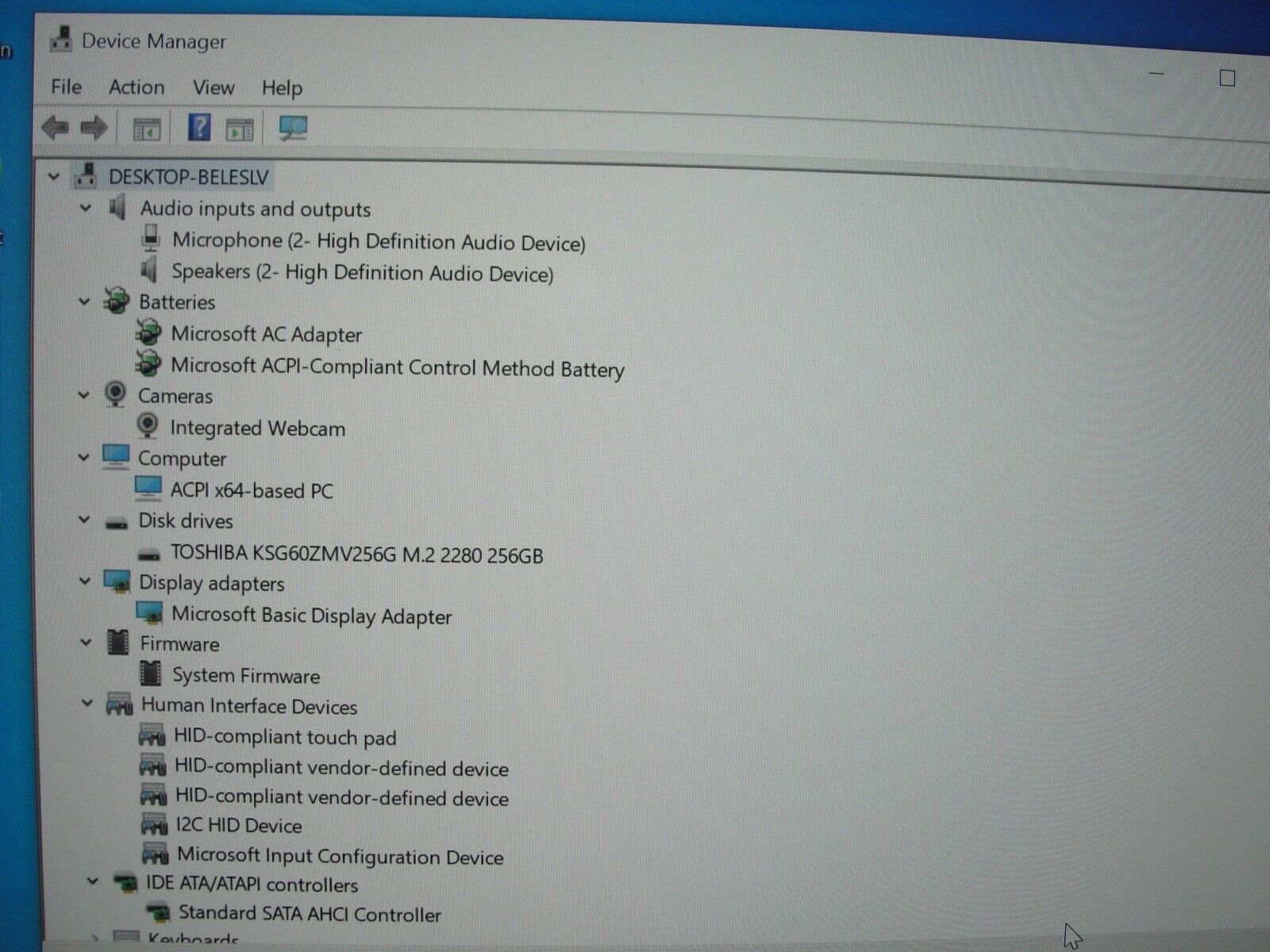
Task: Click the Display adapters label
Action: pos(211,583)
